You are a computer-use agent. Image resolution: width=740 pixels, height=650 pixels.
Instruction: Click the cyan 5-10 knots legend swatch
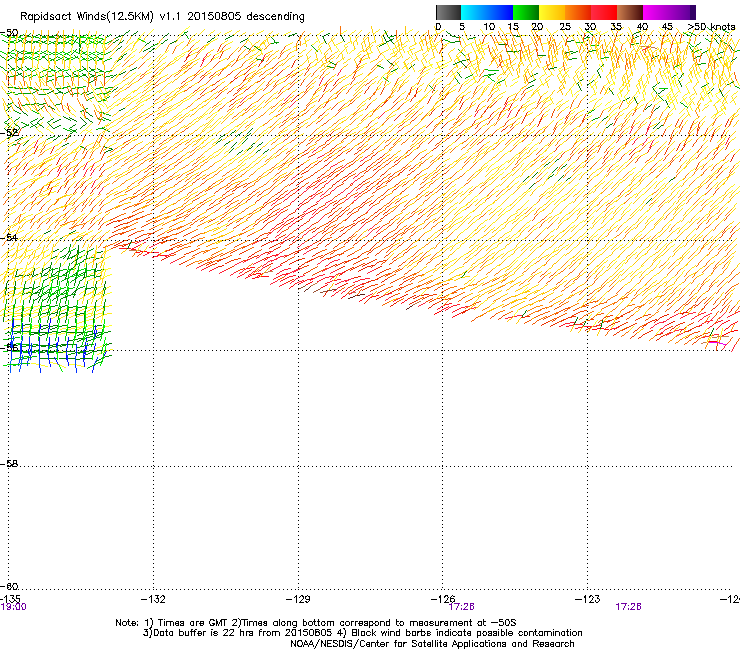tap(474, 12)
